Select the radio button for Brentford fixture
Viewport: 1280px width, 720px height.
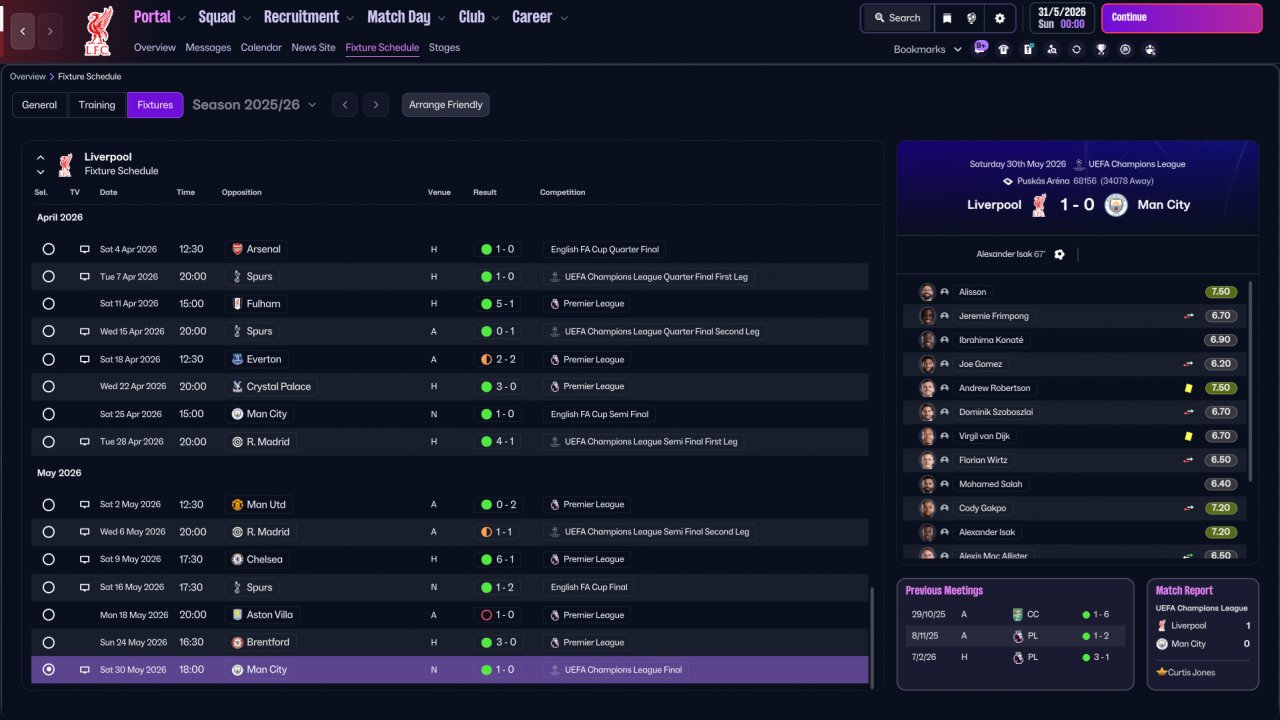click(x=48, y=642)
